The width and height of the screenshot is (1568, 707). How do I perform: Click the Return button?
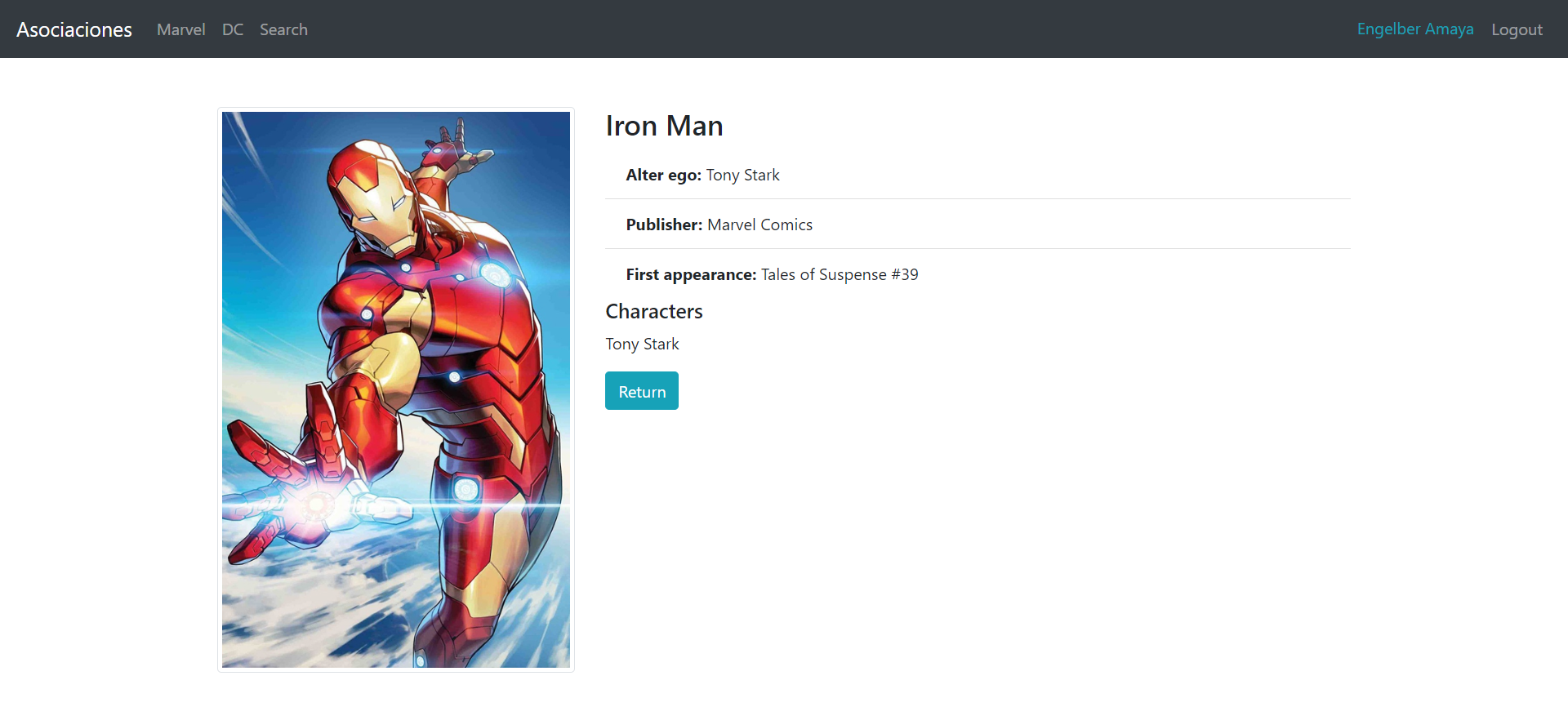point(642,391)
